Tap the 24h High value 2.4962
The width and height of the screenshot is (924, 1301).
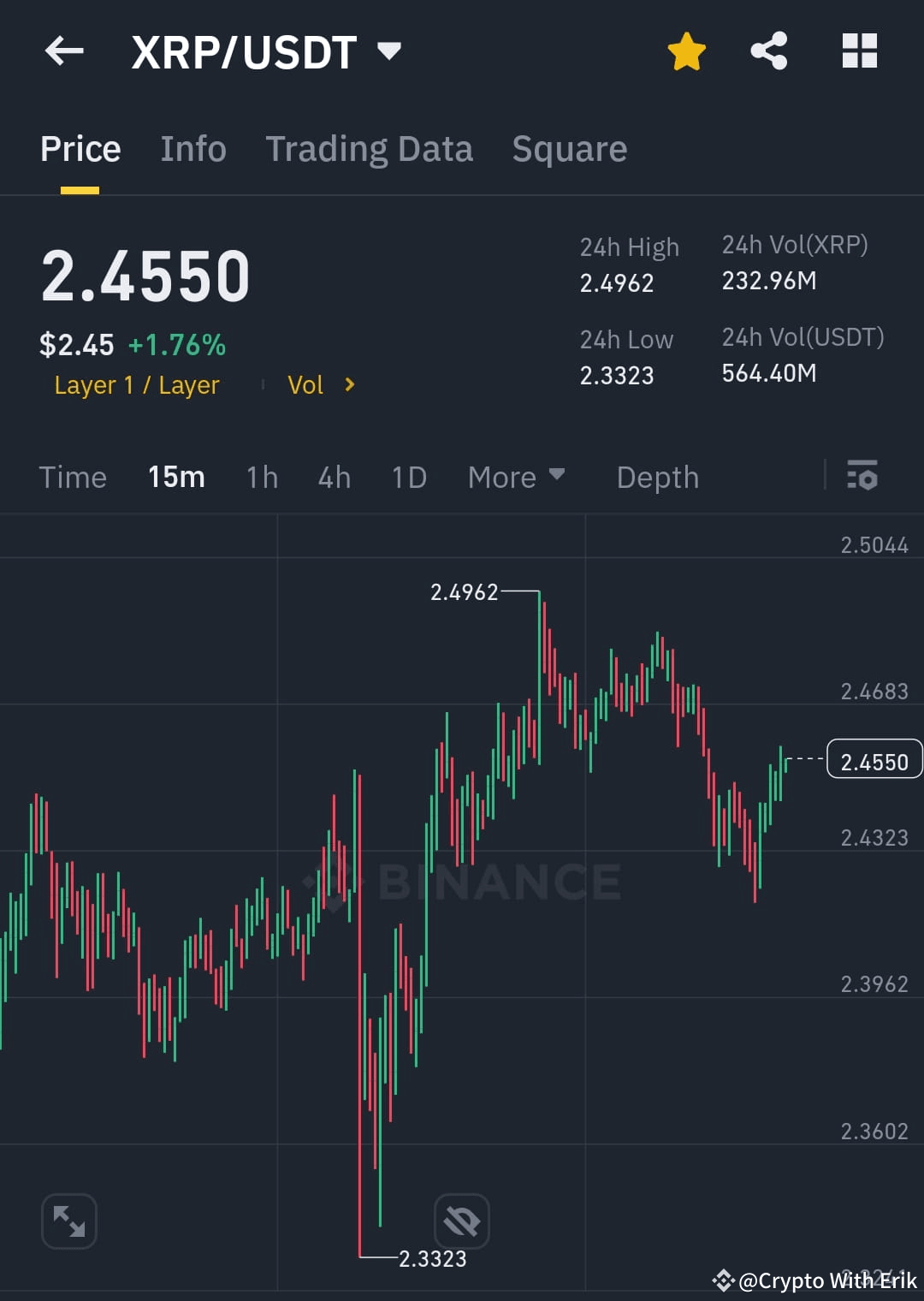(618, 282)
